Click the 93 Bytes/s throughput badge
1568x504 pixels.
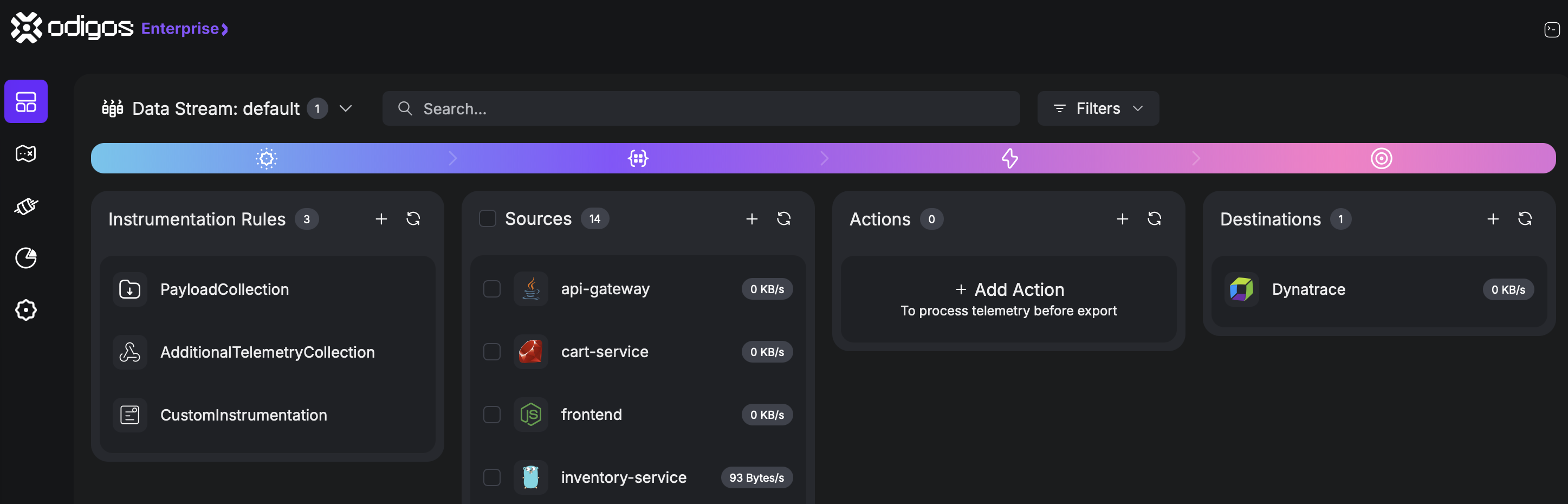[x=756, y=478]
